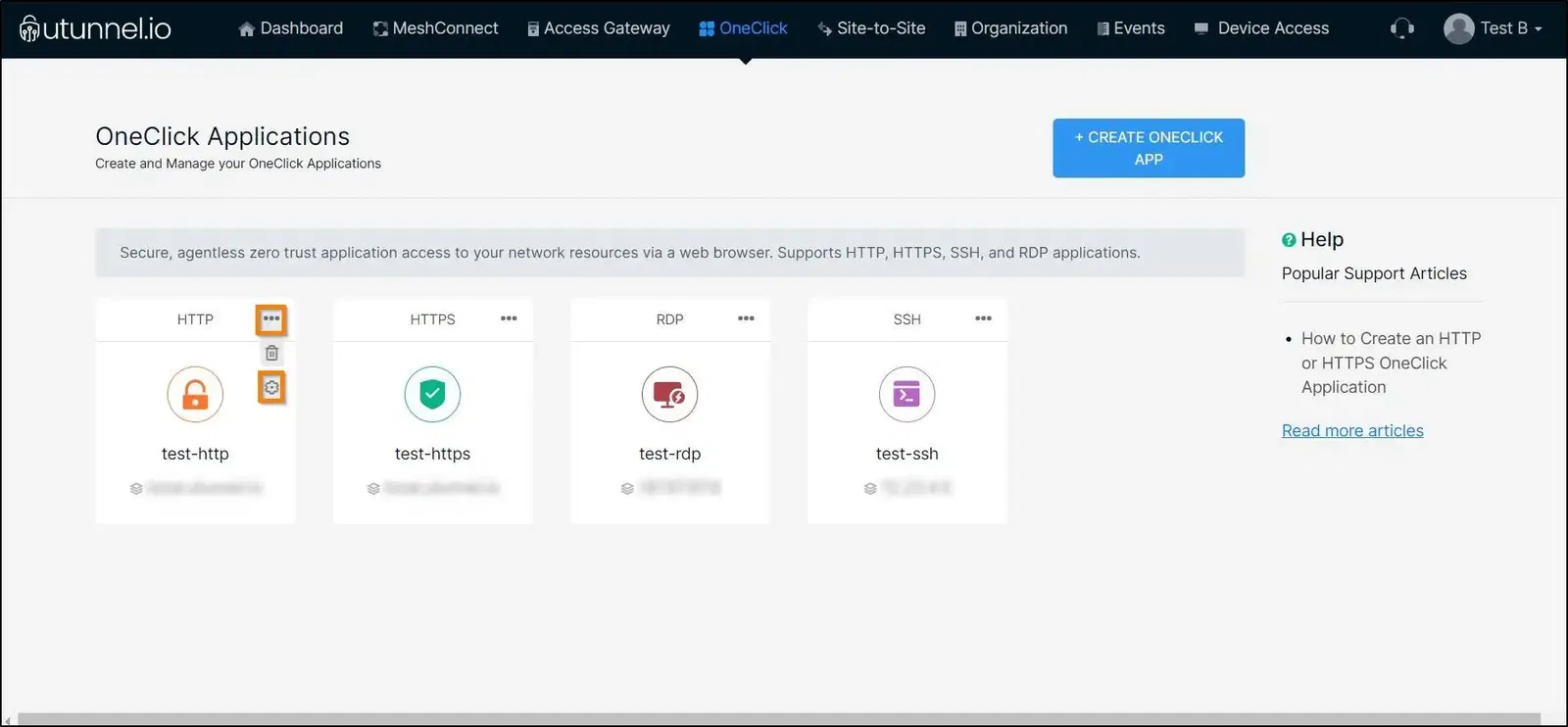This screenshot has height=727, width=1568.
Task: Click the purple terminal SSH icon
Action: click(906, 394)
